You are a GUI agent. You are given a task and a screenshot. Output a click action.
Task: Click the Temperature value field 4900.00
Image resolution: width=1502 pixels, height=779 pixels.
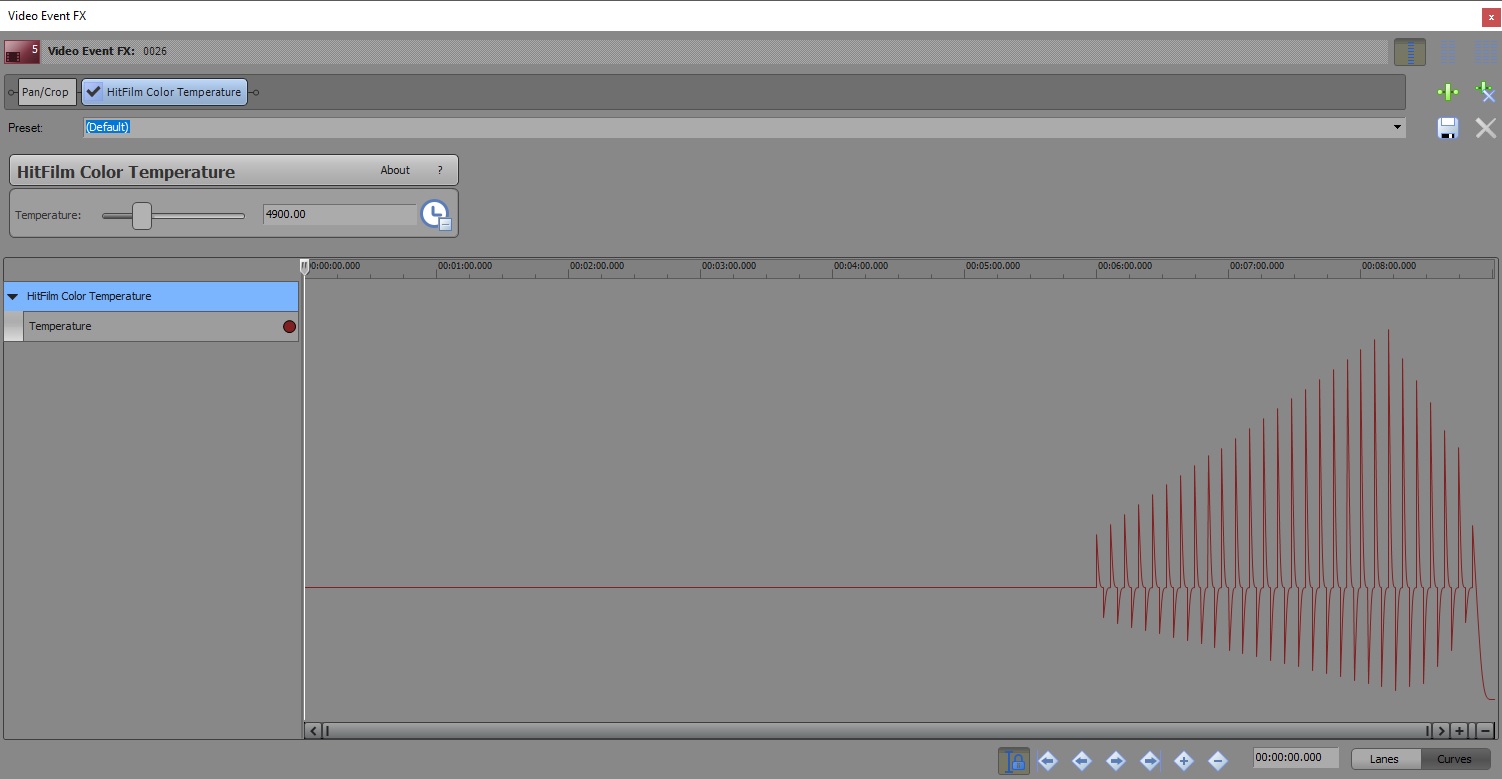[340, 214]
